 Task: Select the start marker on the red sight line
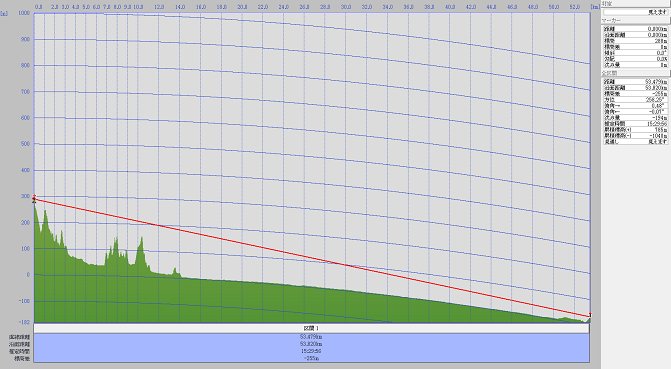34,198
